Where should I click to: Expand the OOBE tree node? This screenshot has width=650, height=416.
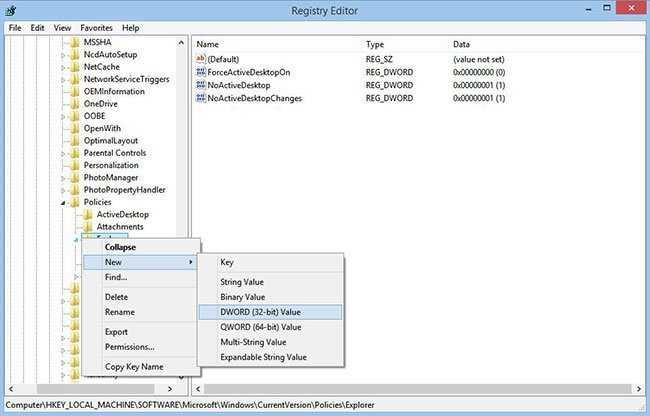(x=63, y=117)
